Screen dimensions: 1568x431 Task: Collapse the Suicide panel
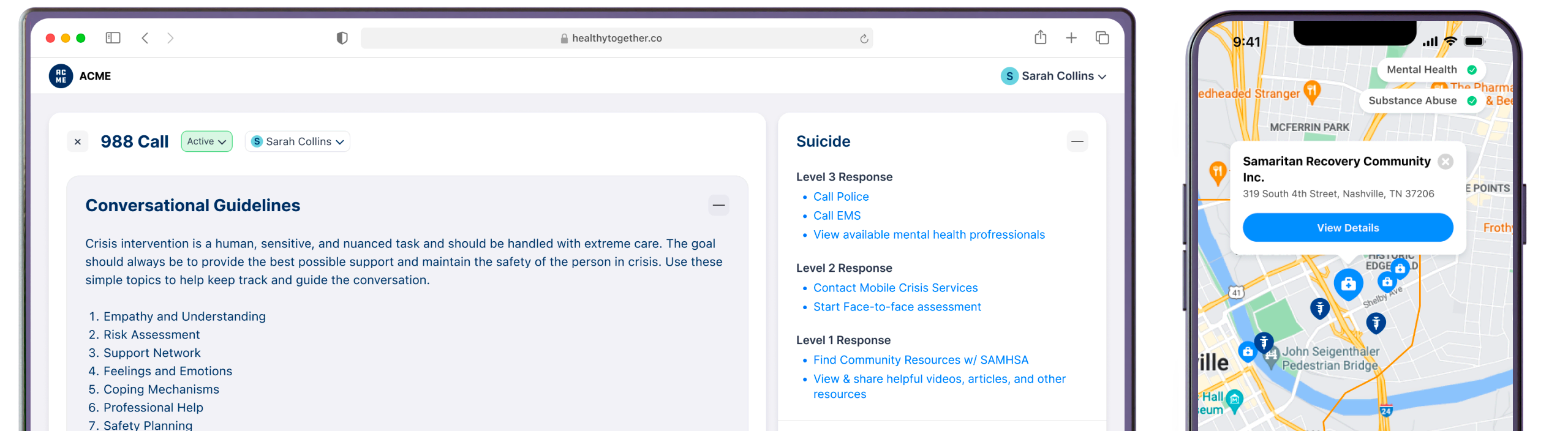pos(1077,141)
